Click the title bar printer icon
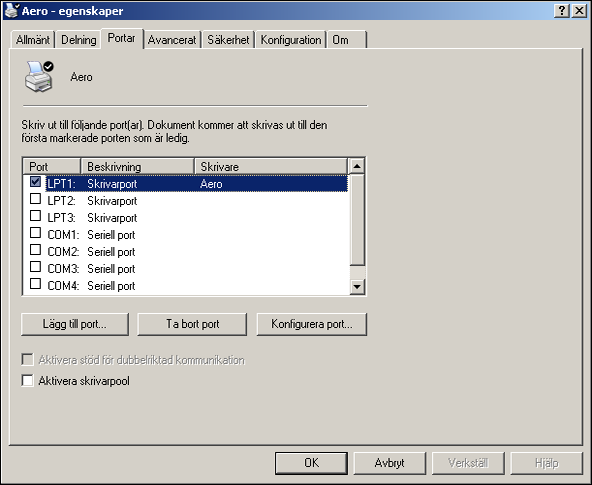 (x=12, y=10)
